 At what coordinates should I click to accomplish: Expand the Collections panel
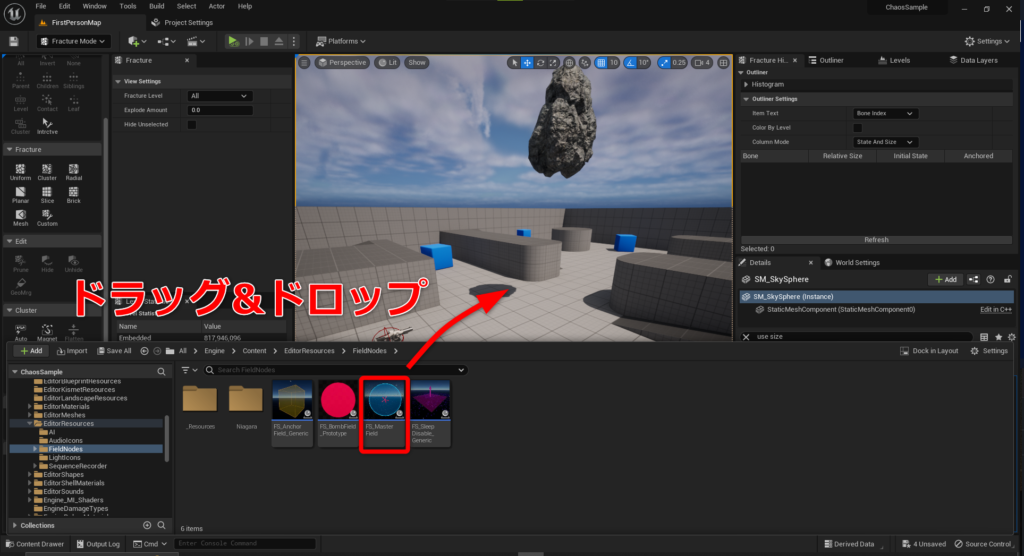14,525
